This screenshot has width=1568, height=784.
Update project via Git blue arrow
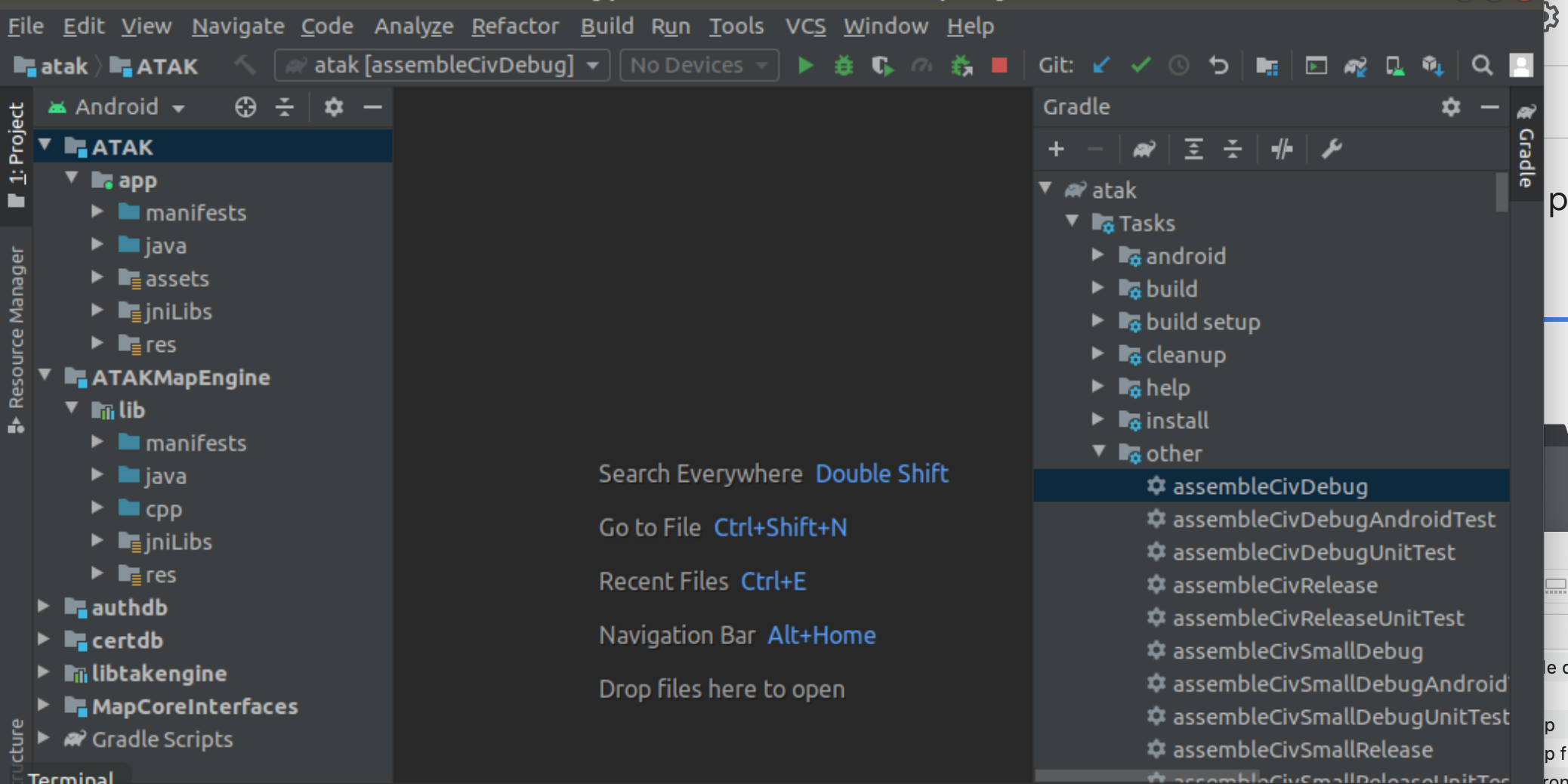1100,66
